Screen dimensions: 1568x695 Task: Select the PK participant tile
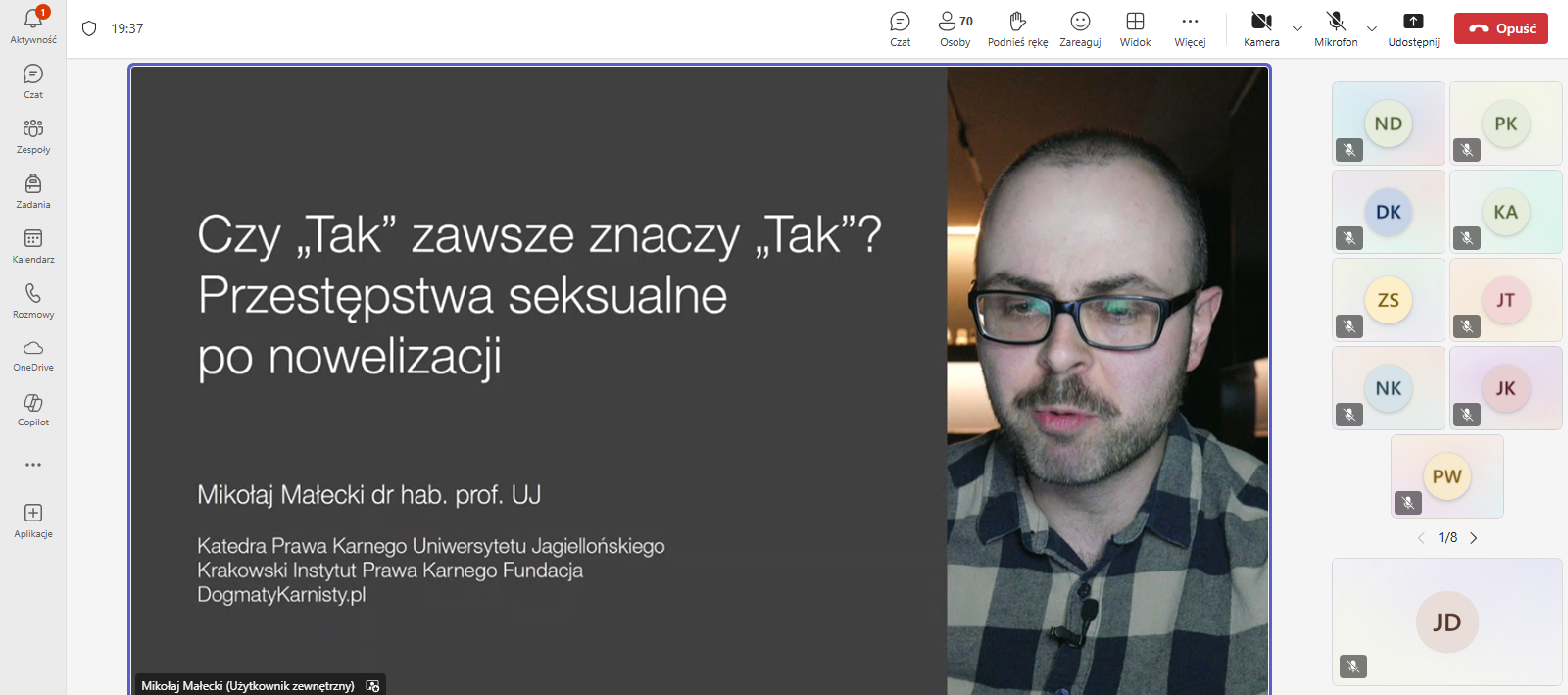point(1505,124)
